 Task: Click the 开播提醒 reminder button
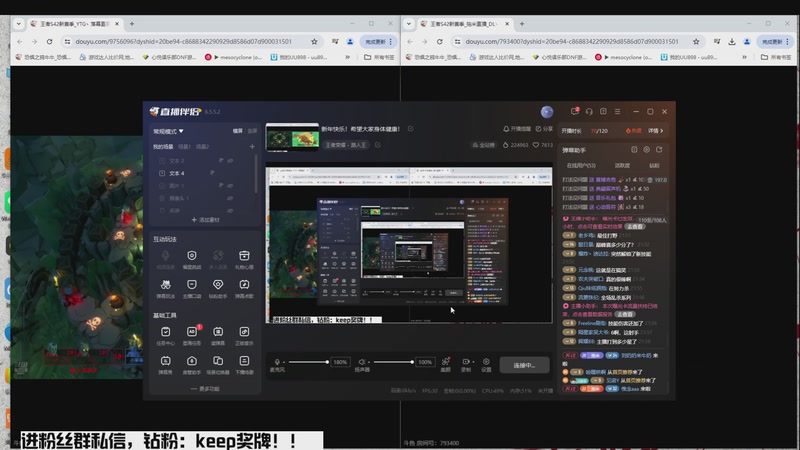pyautogui.click(x=517, y=129)
